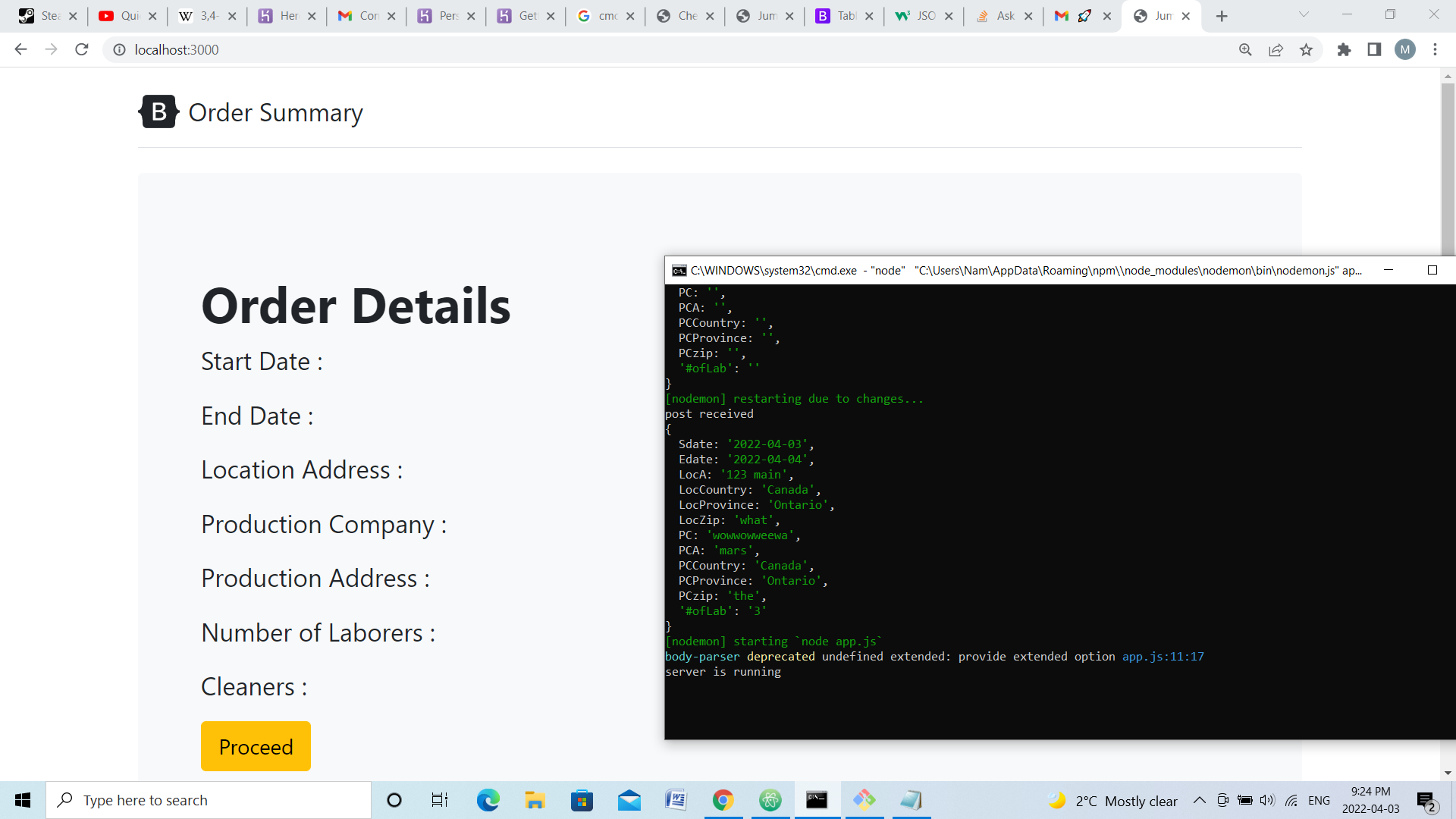Bookmark this page with star icon

[x=1306, y=49]
